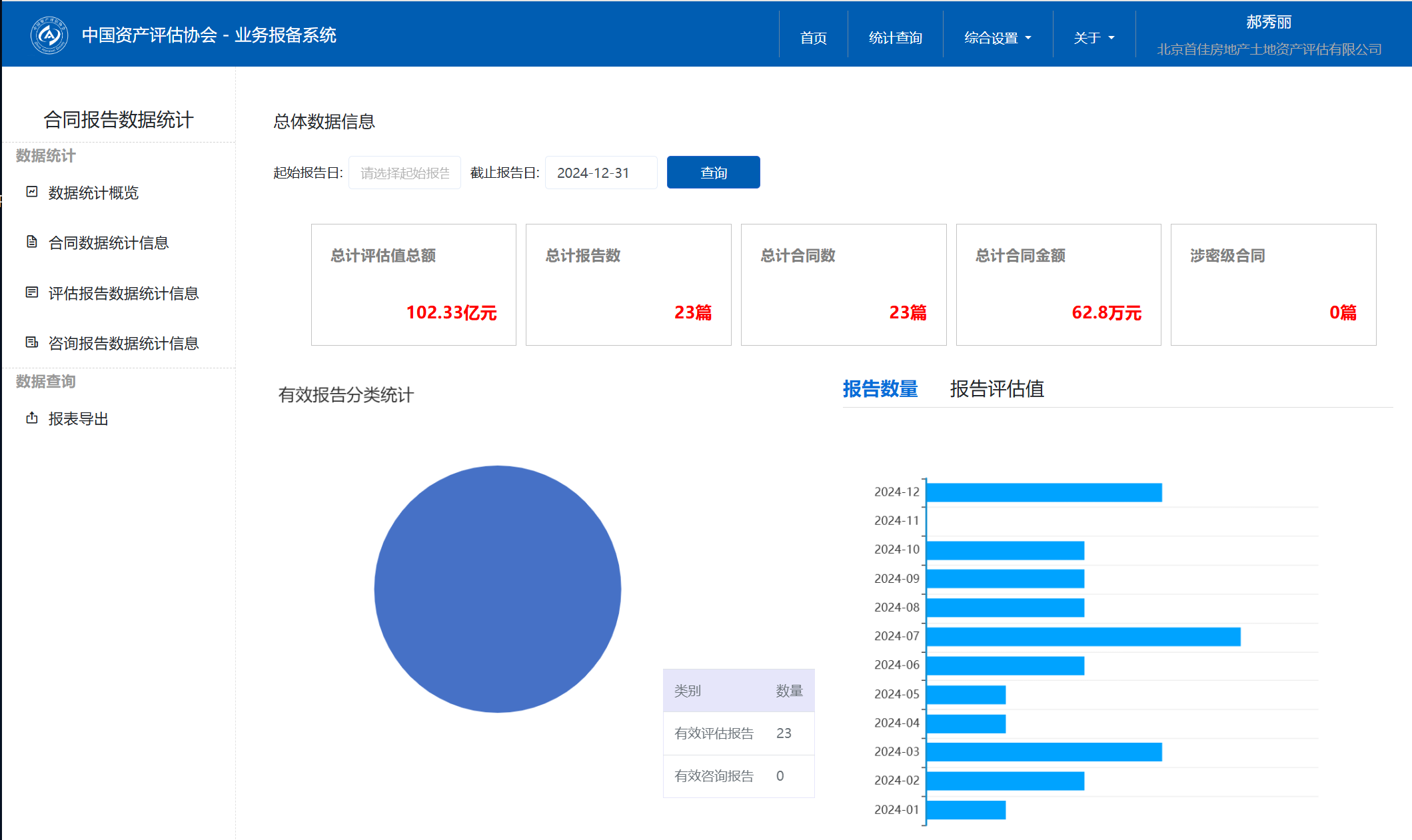Open the 关于 dropdown menu

click(1093, 38)
